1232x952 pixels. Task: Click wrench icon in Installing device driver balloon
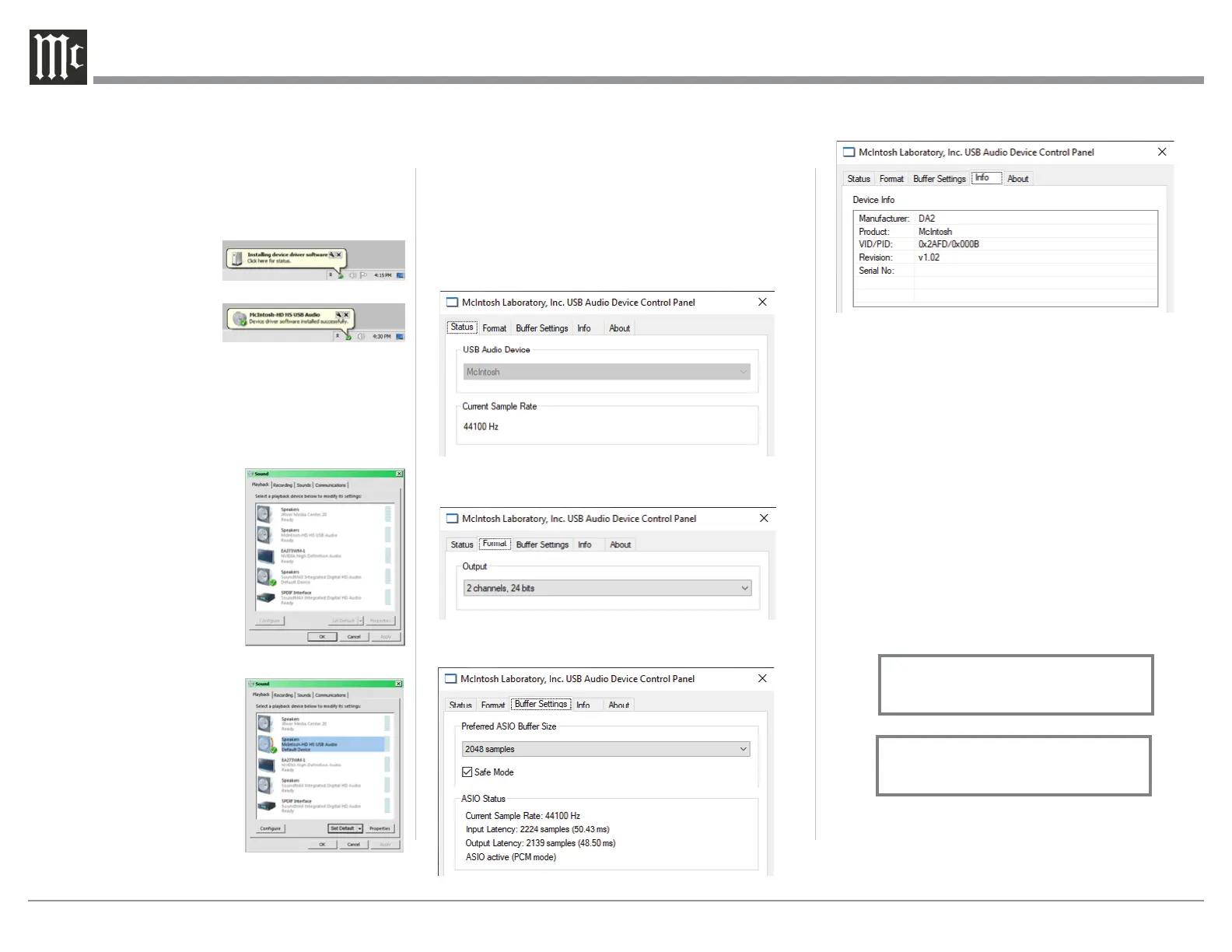coord(332,254)
